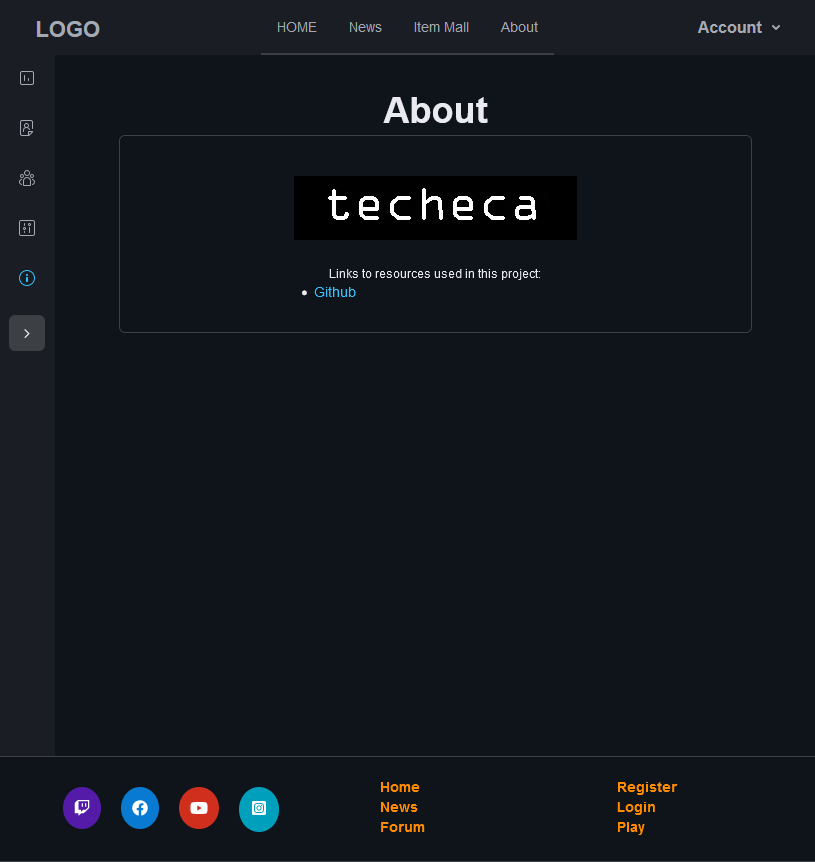Open the YouTube icon in footer

pos(198,808)
